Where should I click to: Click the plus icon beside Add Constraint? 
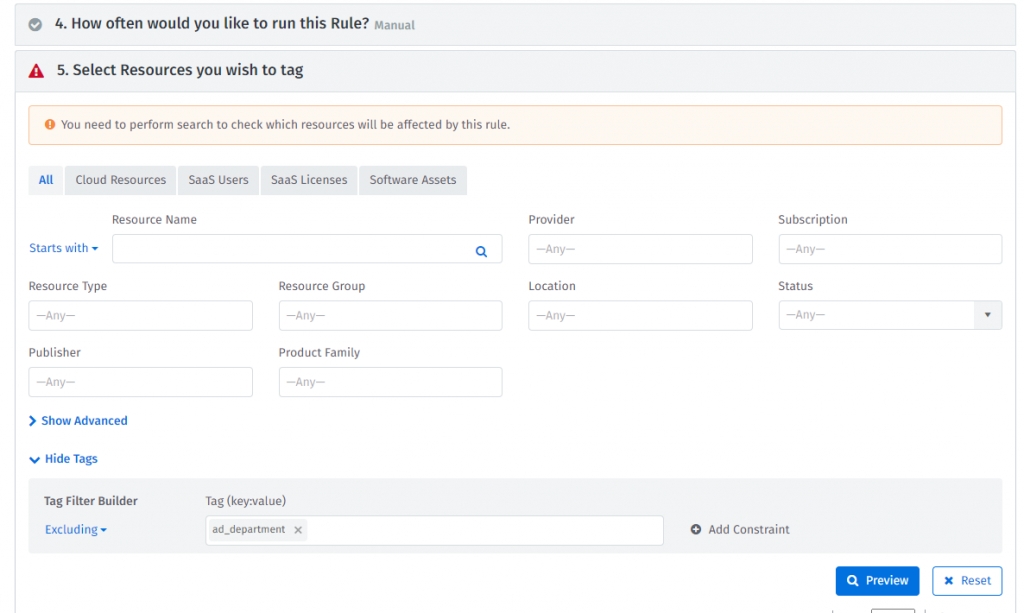[696, 530]
